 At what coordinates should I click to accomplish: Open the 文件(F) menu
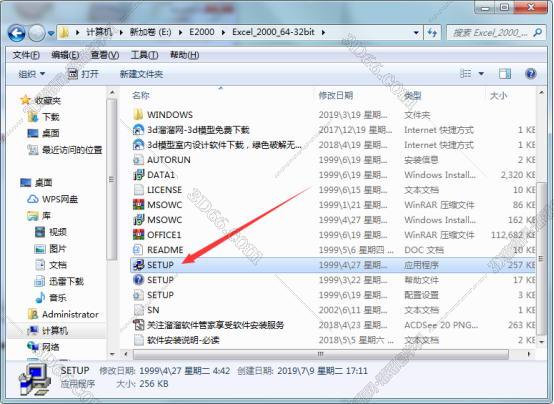(x=26, y=55)
